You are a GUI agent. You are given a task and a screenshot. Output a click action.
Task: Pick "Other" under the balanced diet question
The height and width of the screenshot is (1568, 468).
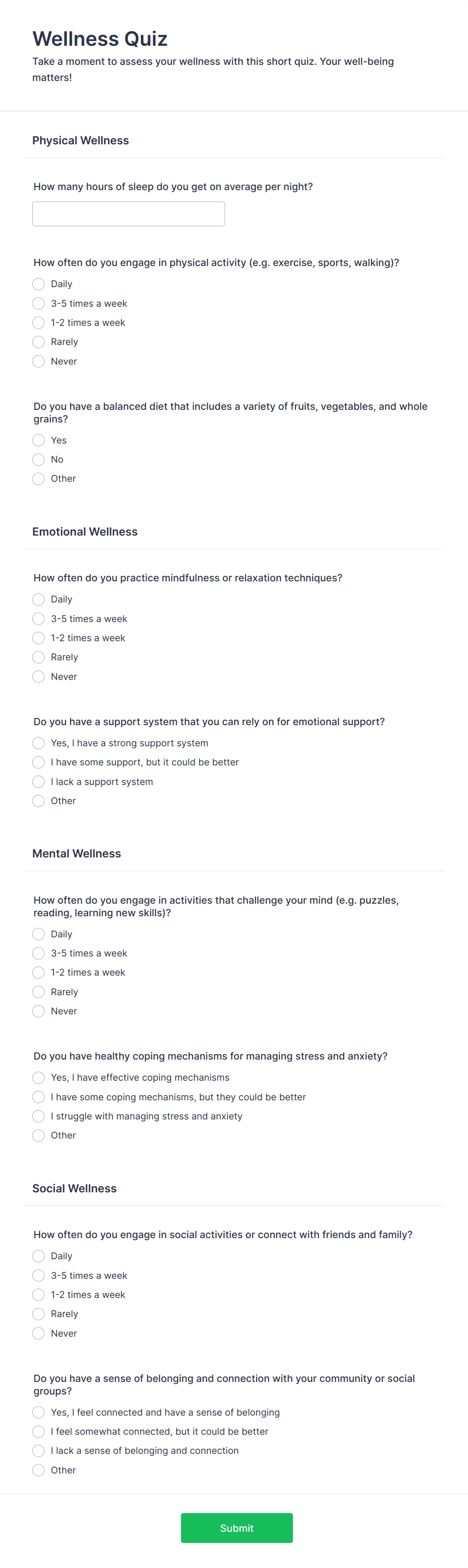coord(38,478)
